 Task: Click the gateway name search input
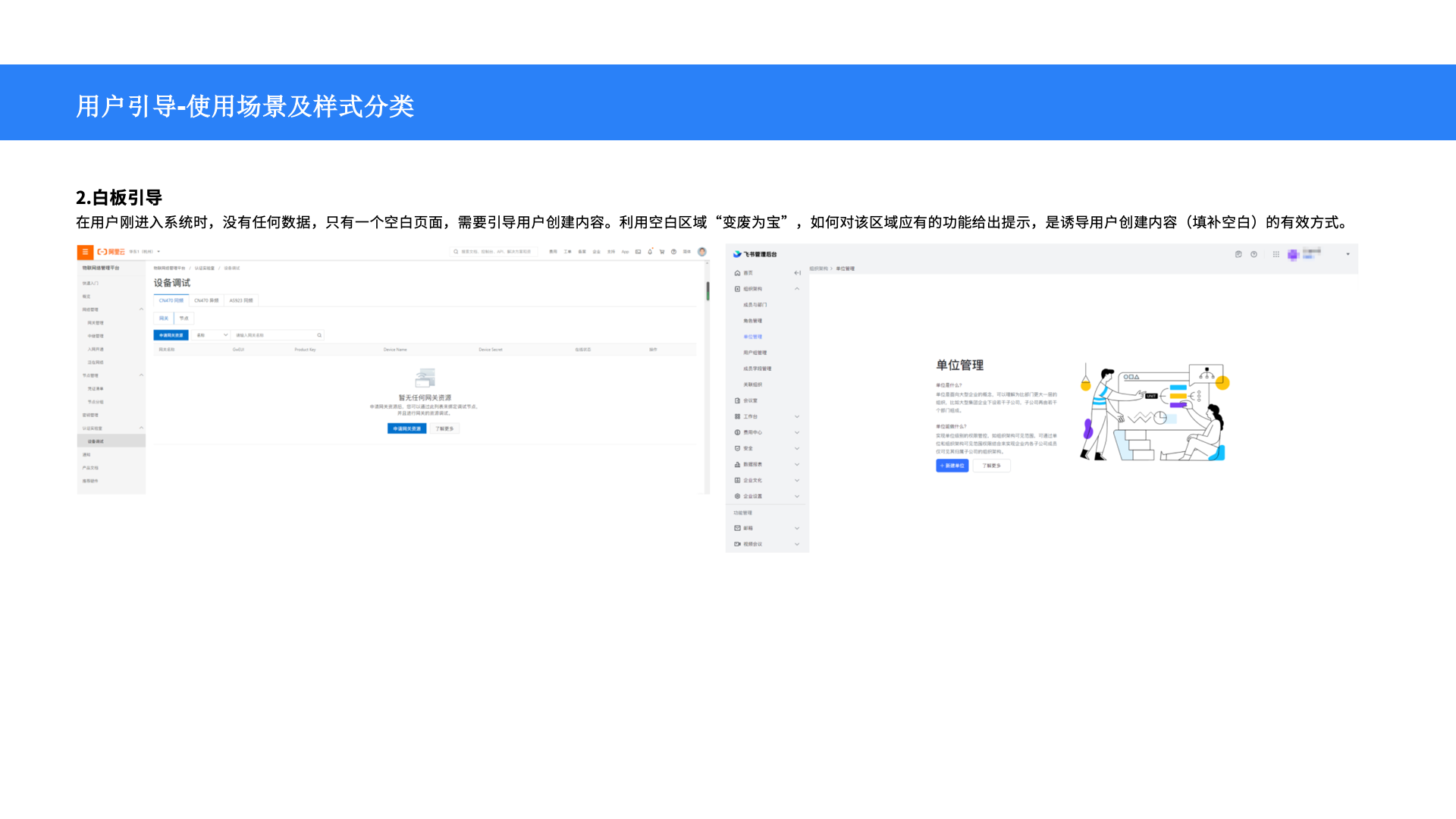273,335
